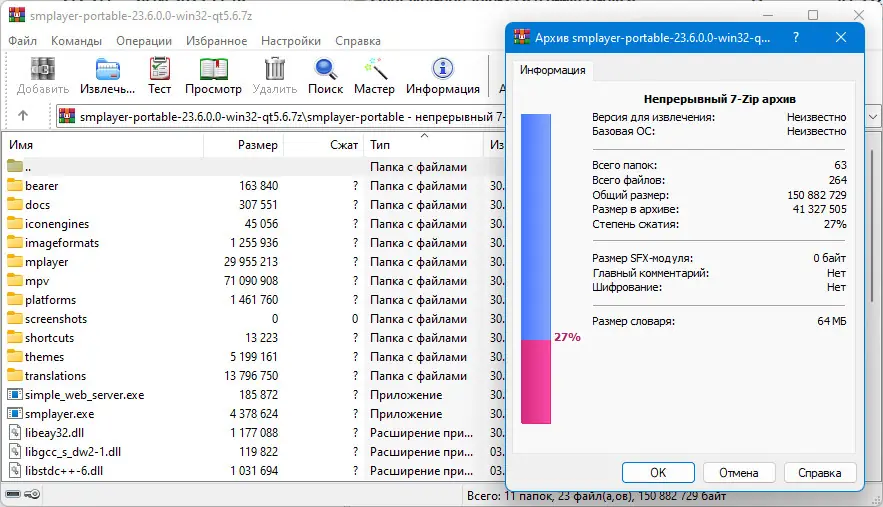Viewport: 883px width, 507px height.
Task: Click the translations folder icon
Action: pyautogui.click(x=15, y=375)
